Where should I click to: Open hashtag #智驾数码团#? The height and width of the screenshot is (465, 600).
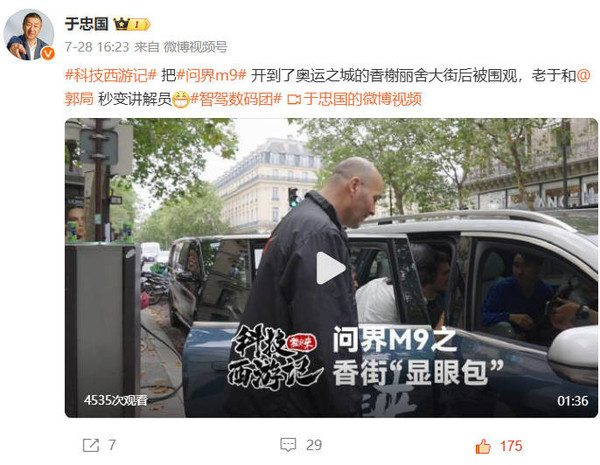(236, 99)
